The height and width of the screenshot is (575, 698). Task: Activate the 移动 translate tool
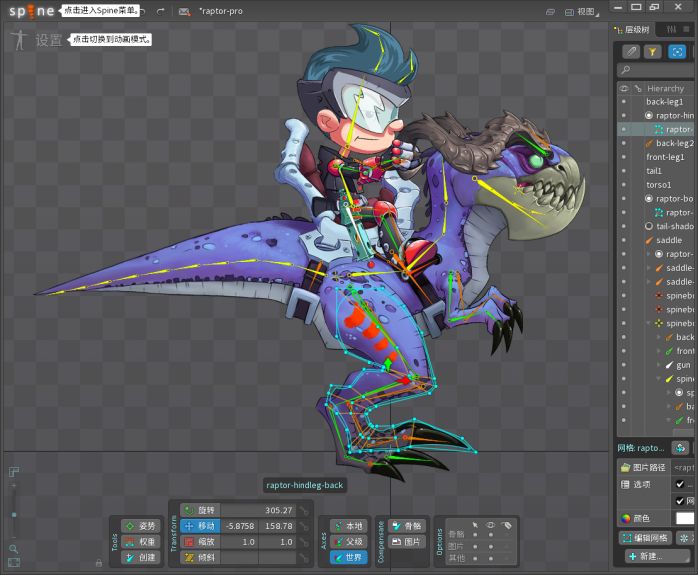pyautogui.click(x=200, y=526)
